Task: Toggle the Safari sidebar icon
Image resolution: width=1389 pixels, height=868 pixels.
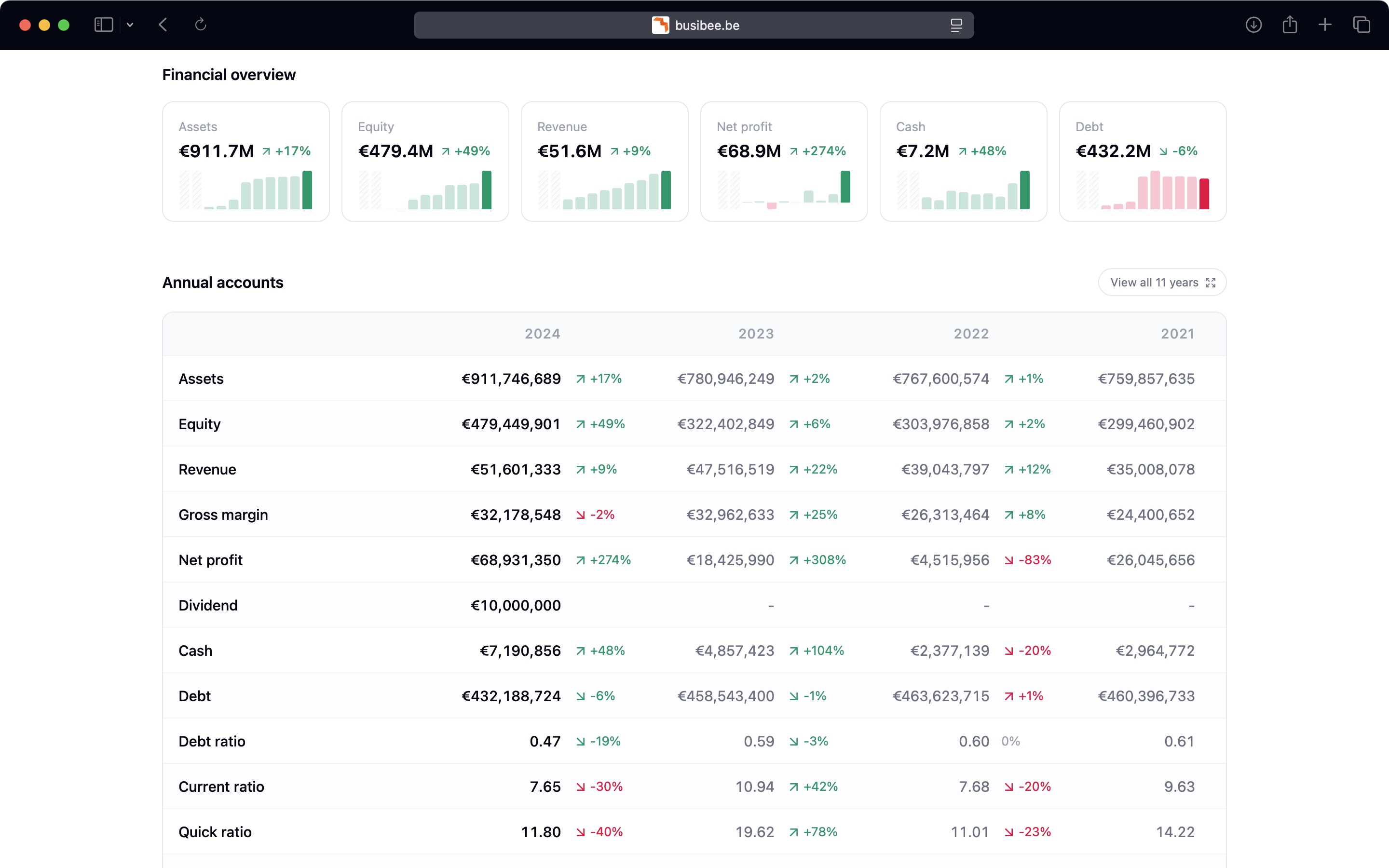Action: point(103,25)
